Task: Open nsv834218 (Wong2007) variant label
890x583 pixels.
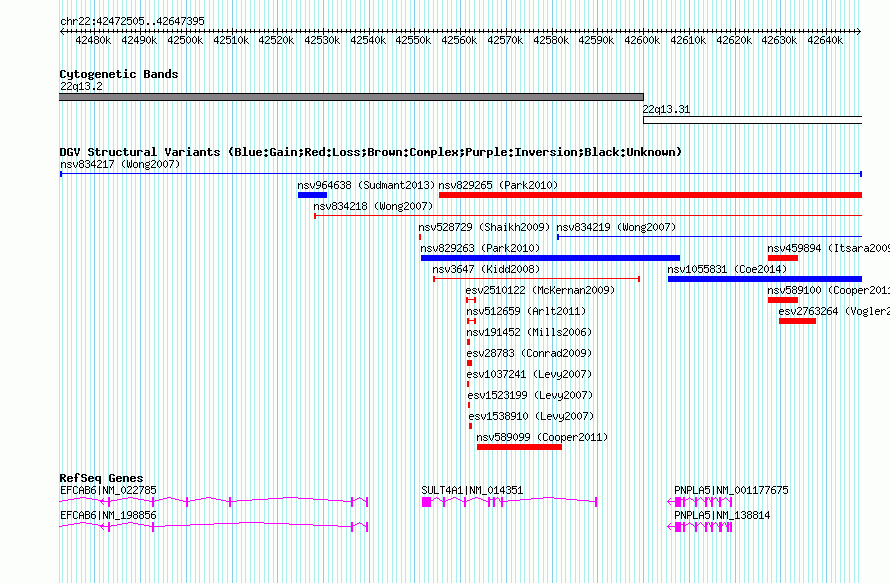Action: 373,206
